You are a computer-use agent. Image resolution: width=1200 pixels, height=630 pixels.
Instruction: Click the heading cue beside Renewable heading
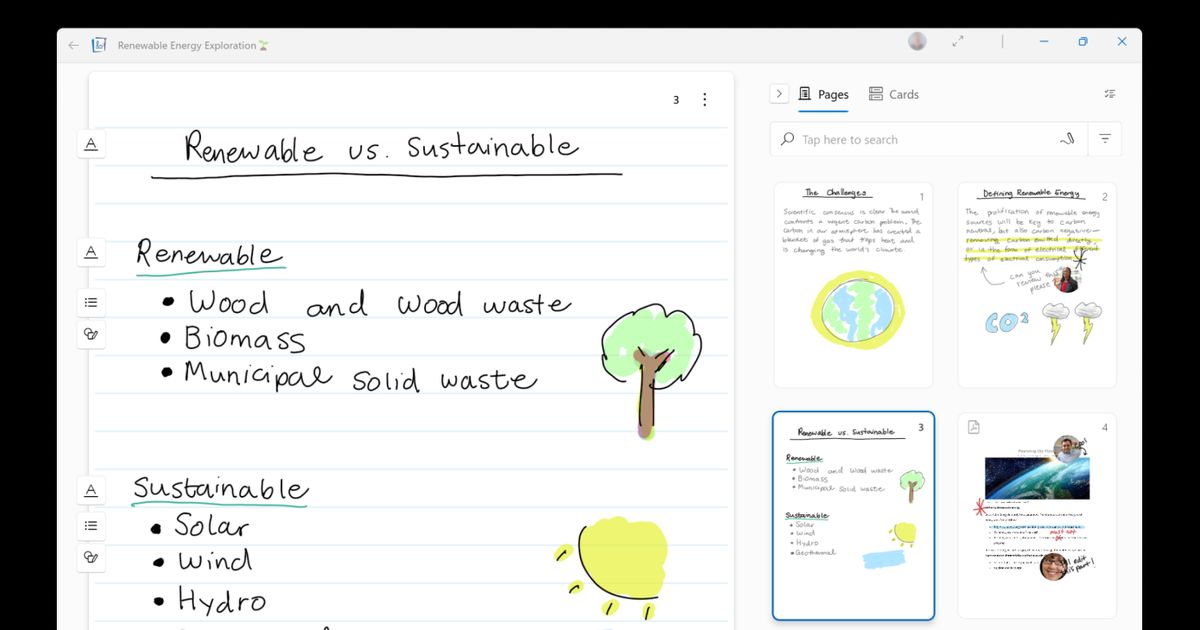91,253
